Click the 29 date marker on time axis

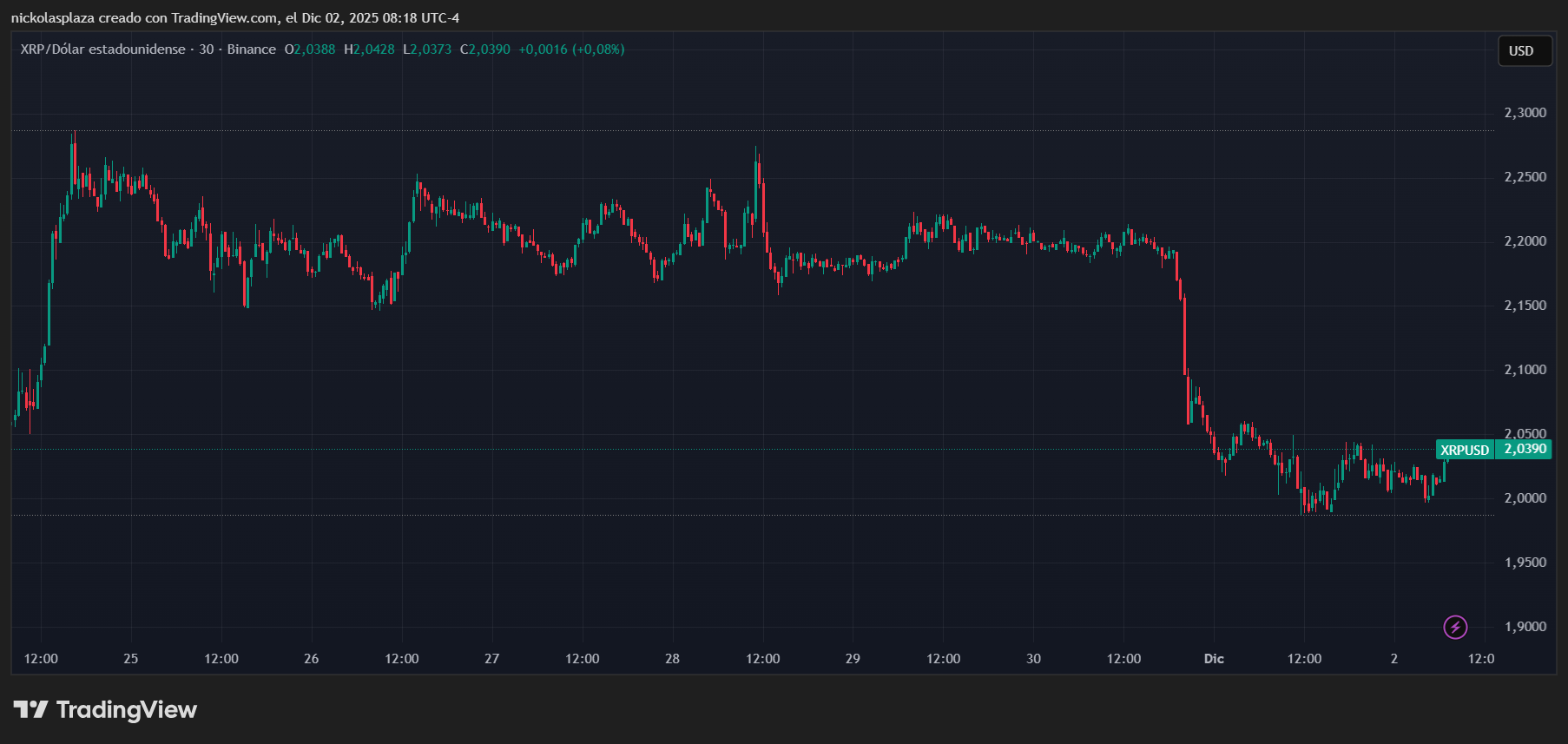853,659
